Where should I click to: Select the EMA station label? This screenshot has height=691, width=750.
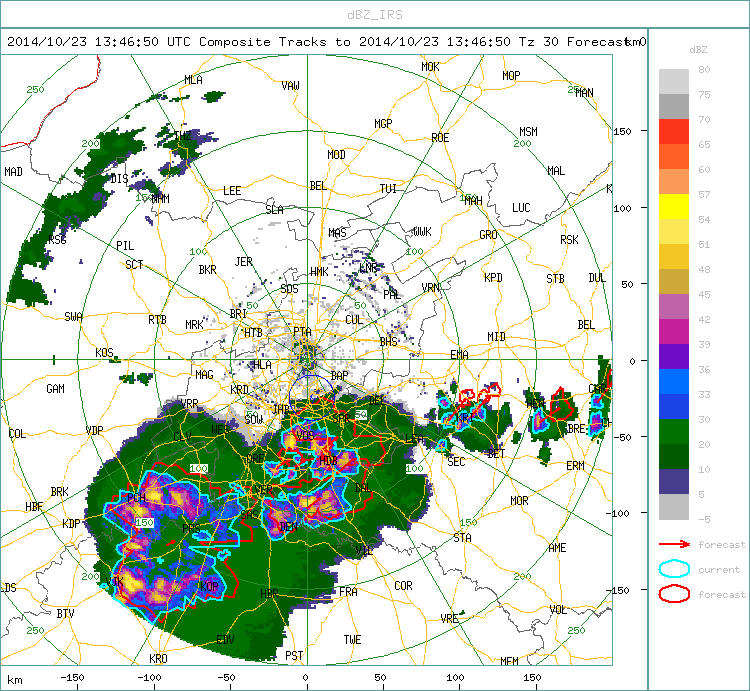coord(459,354)
